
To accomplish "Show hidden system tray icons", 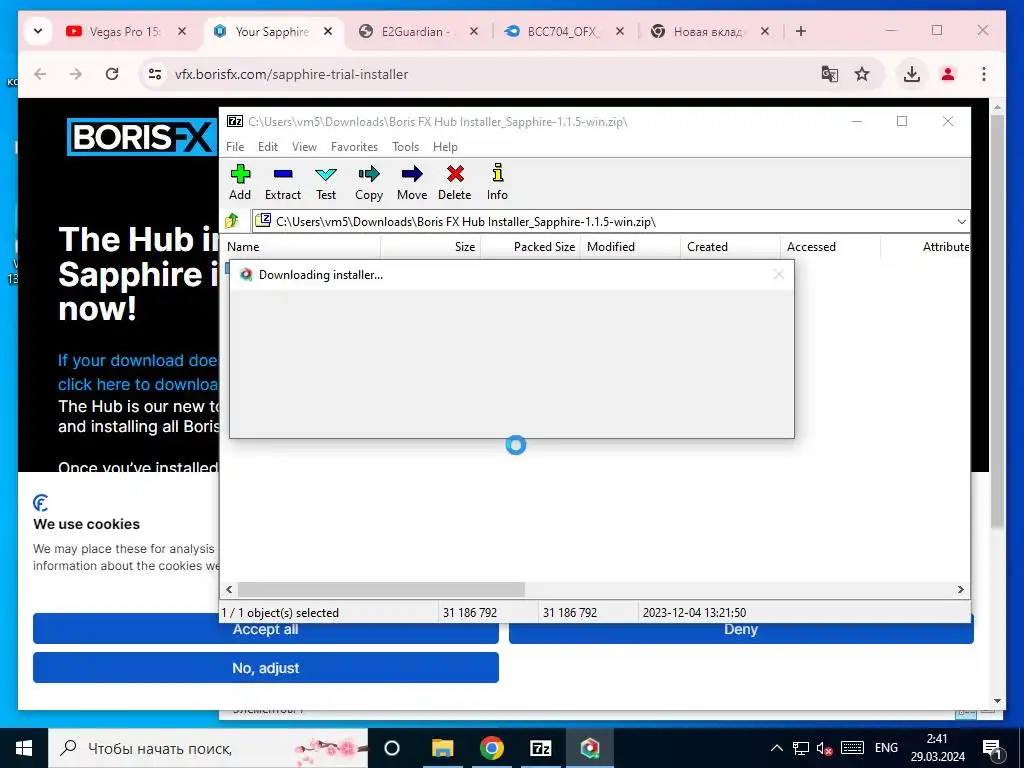I will tap(776, 748).
